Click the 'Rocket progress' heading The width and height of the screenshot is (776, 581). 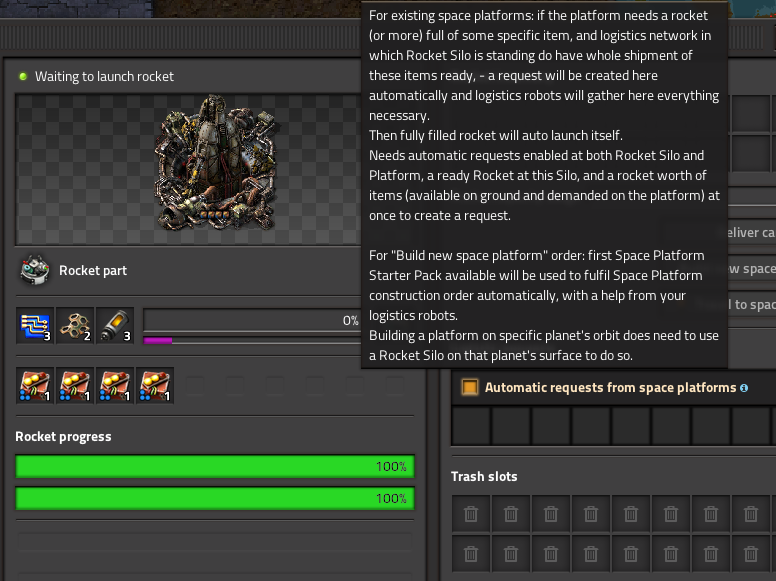click(x=63, y=436)
